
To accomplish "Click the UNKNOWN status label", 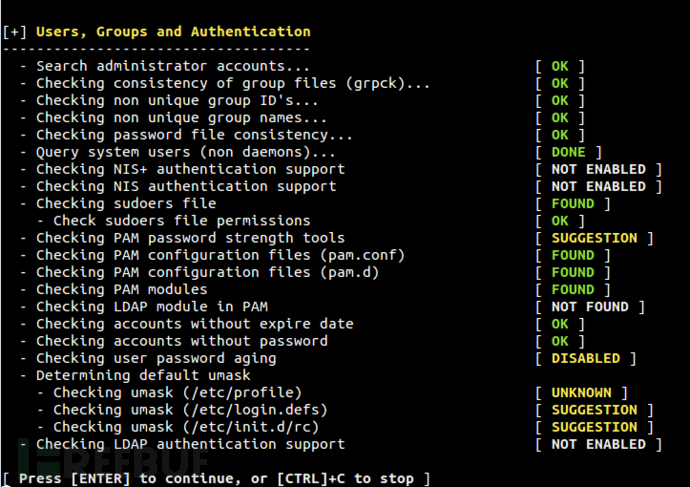I will click(x=585, y=392).
